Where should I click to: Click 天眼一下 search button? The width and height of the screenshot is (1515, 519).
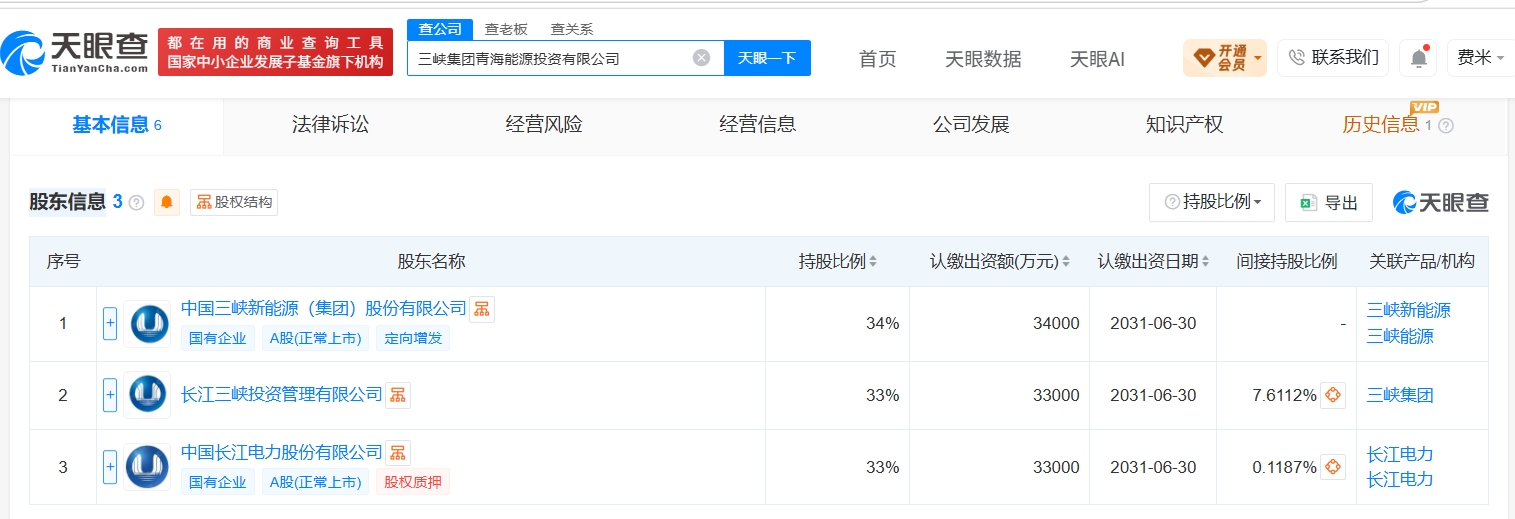(767, 58)
